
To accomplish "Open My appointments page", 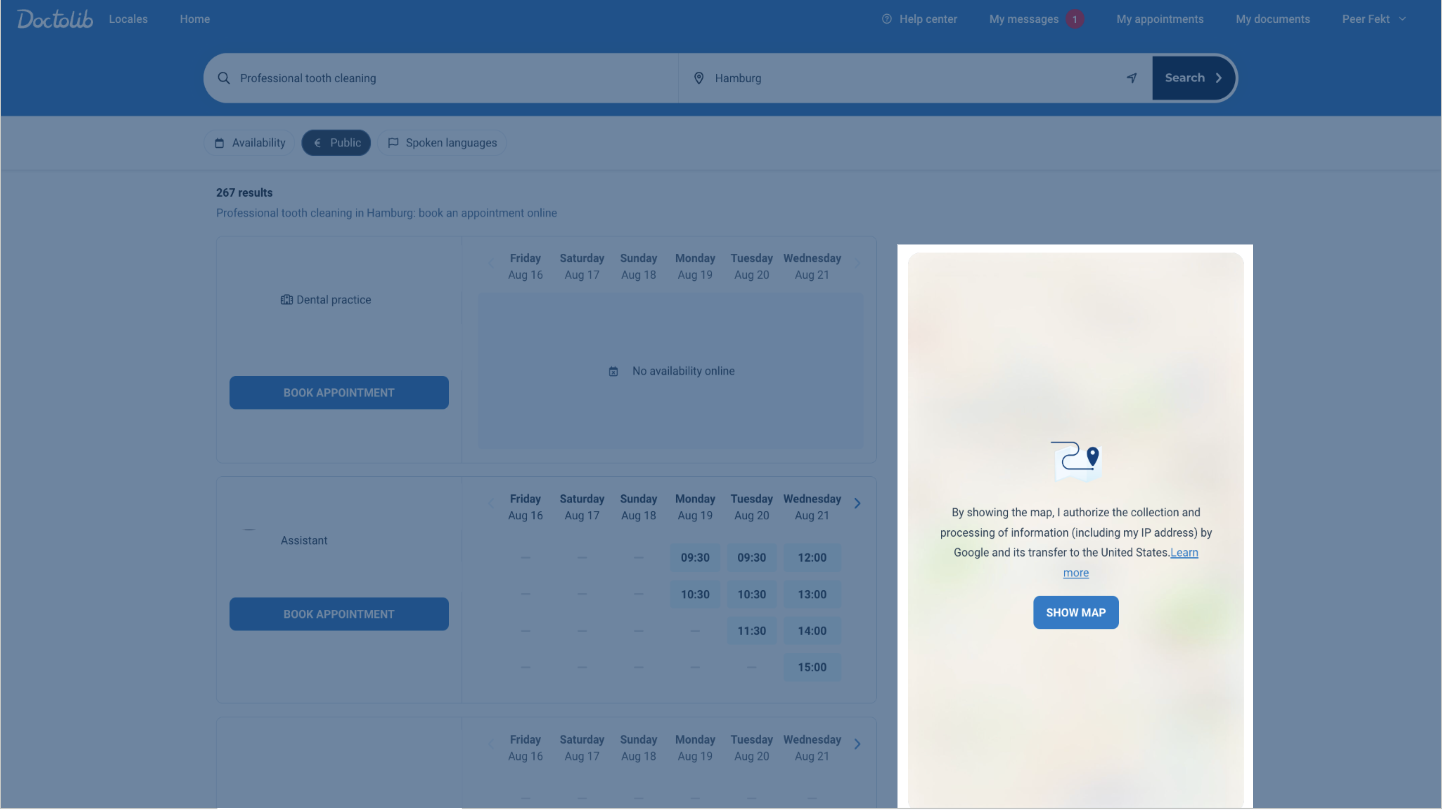I will pyautogui.click(x=1159, y=19).
